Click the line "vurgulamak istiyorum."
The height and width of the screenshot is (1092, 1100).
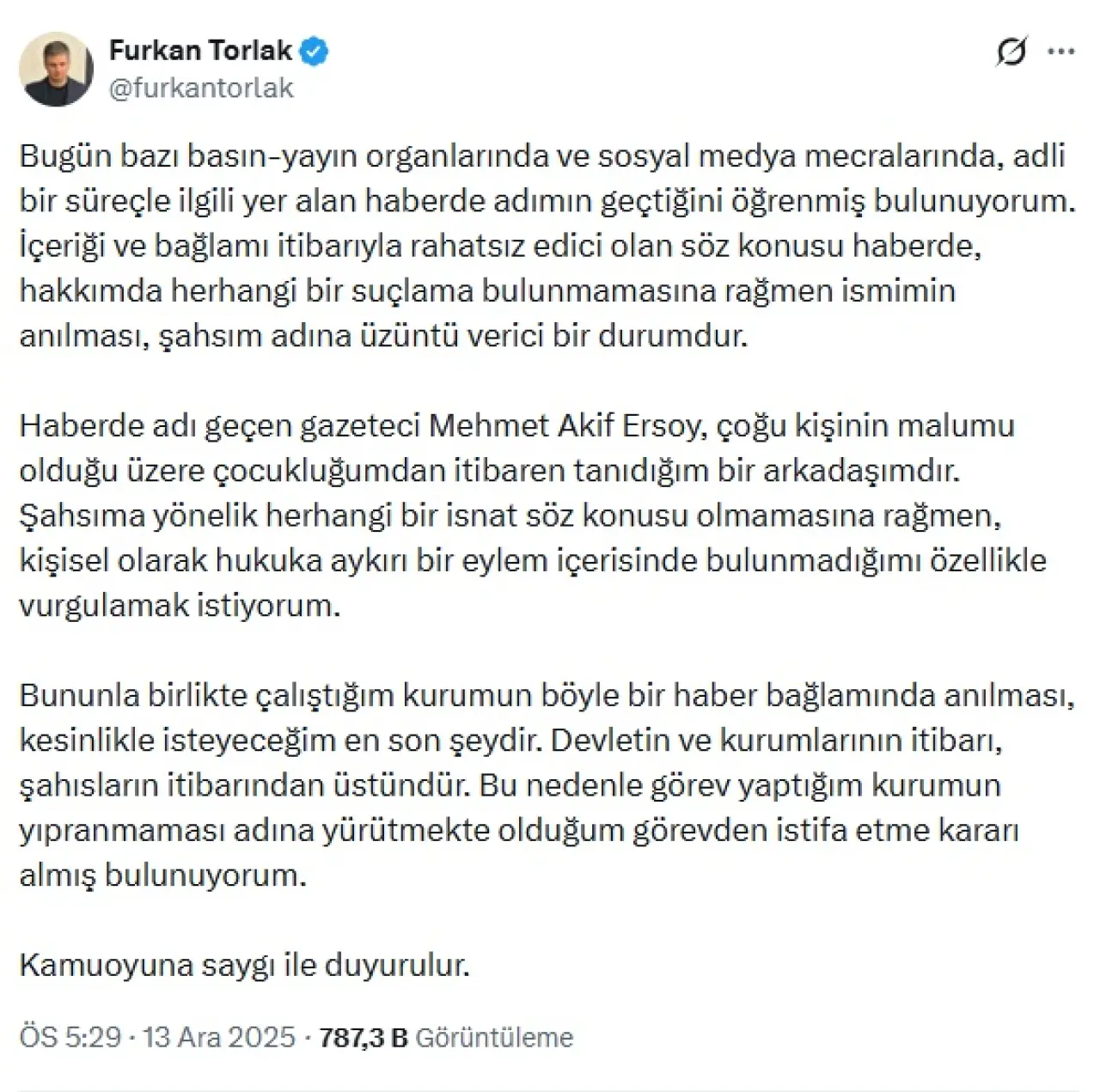pyautogui.click(x=180, y=605)
